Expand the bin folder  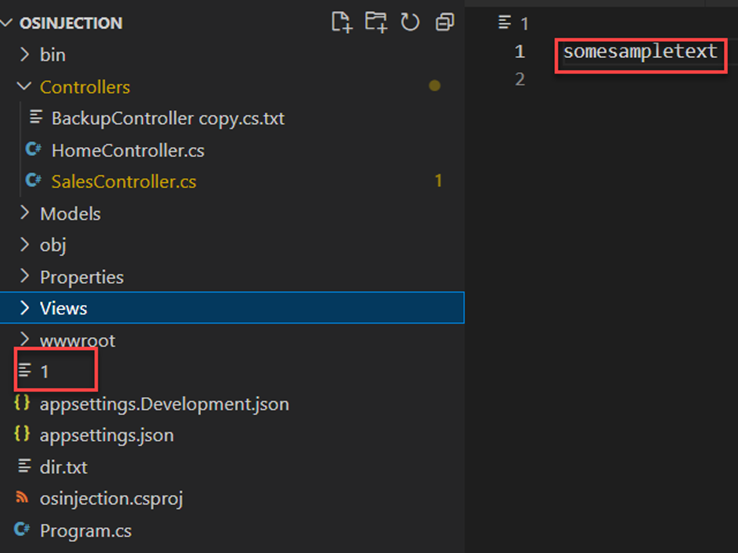coord(25,55)
